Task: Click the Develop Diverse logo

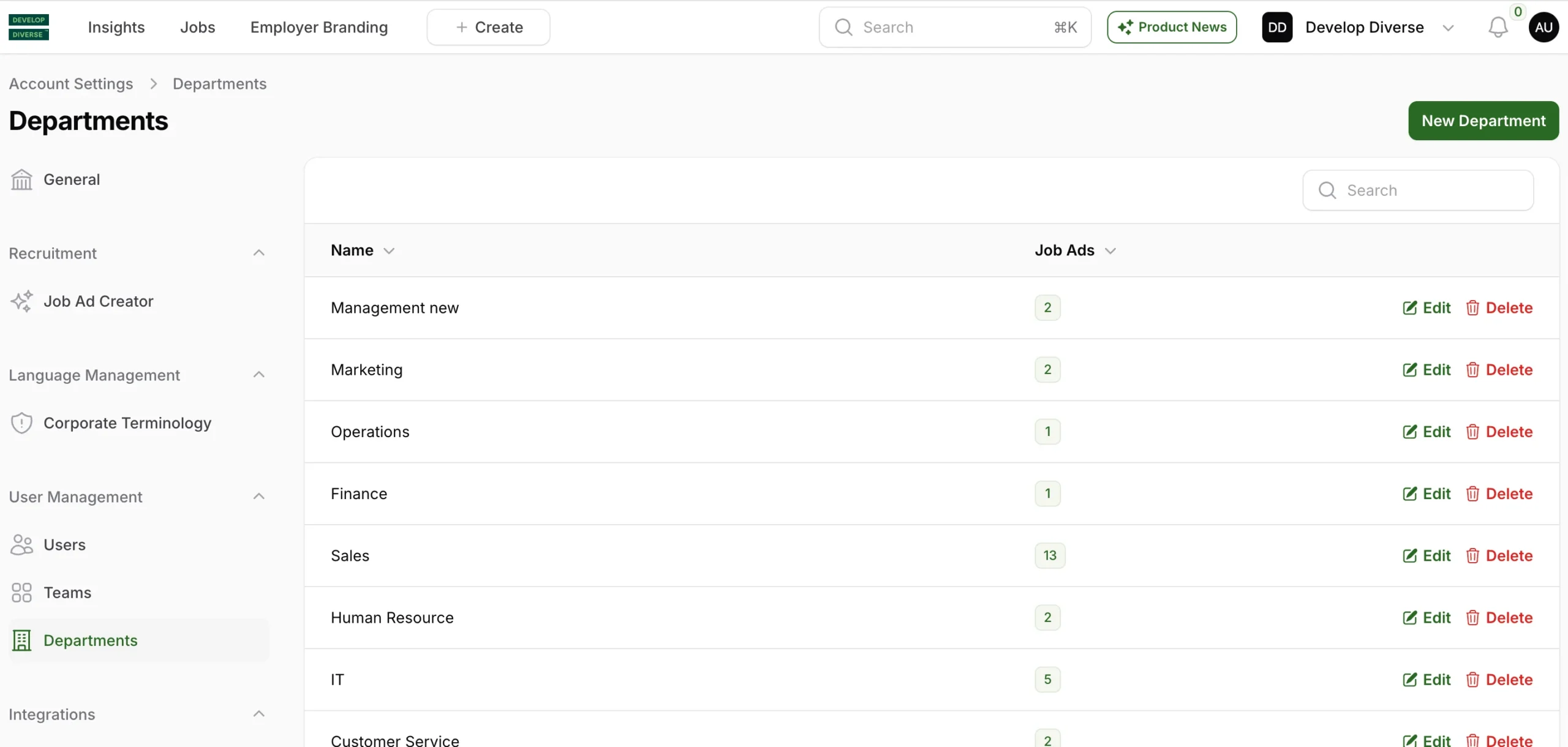Action: point(29,28)
